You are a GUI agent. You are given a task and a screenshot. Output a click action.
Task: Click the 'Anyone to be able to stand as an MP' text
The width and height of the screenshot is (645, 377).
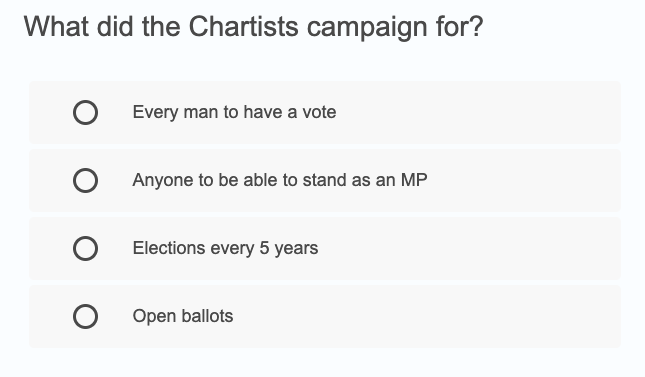point(280,180)
